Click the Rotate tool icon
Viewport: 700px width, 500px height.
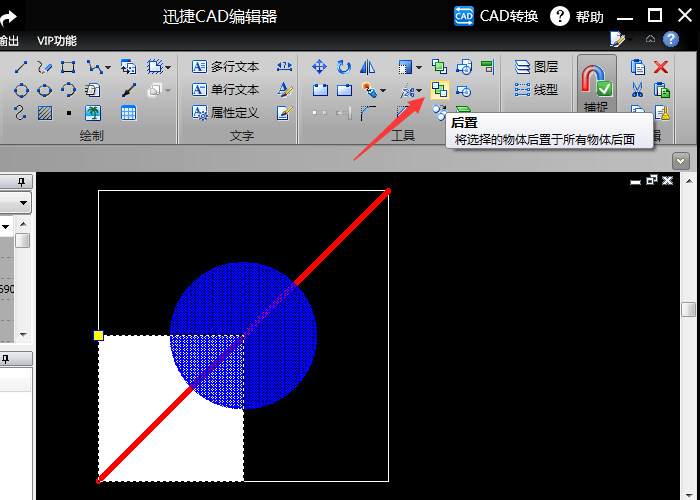(x=344, y=67)
